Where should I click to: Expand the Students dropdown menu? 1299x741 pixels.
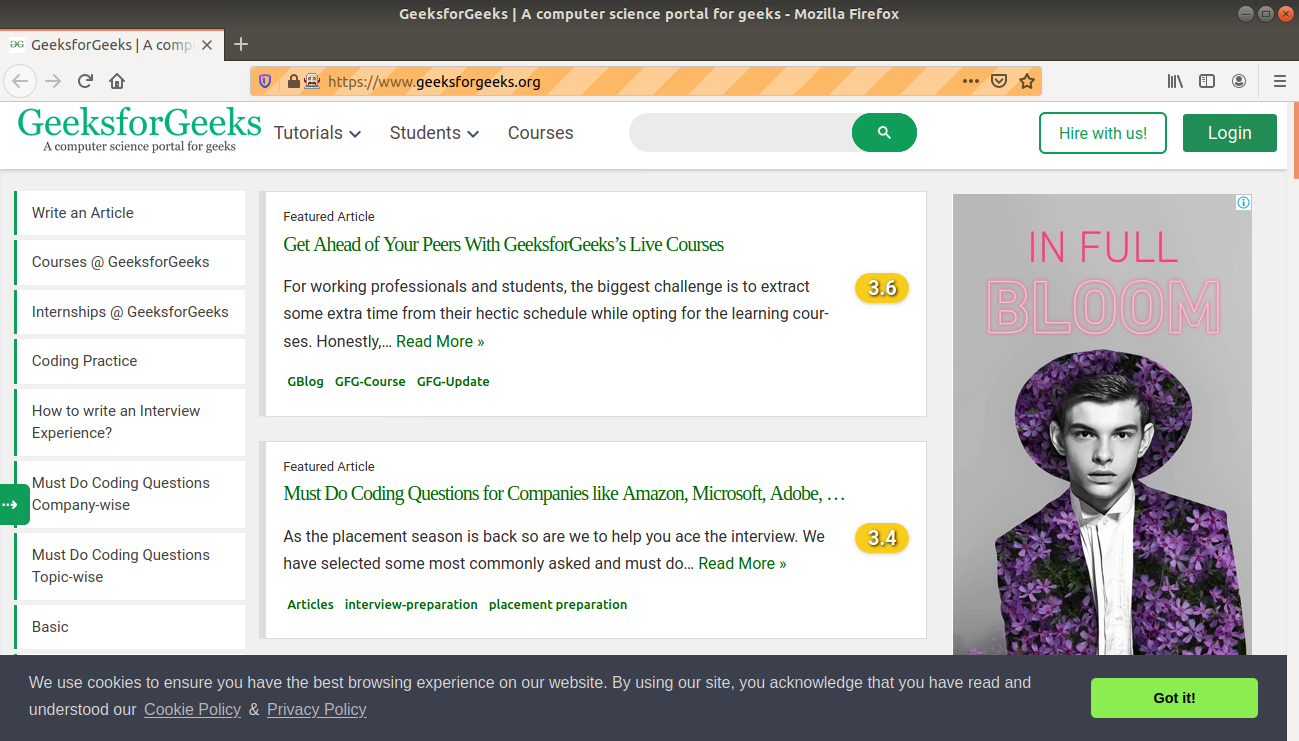click(434, 133)
